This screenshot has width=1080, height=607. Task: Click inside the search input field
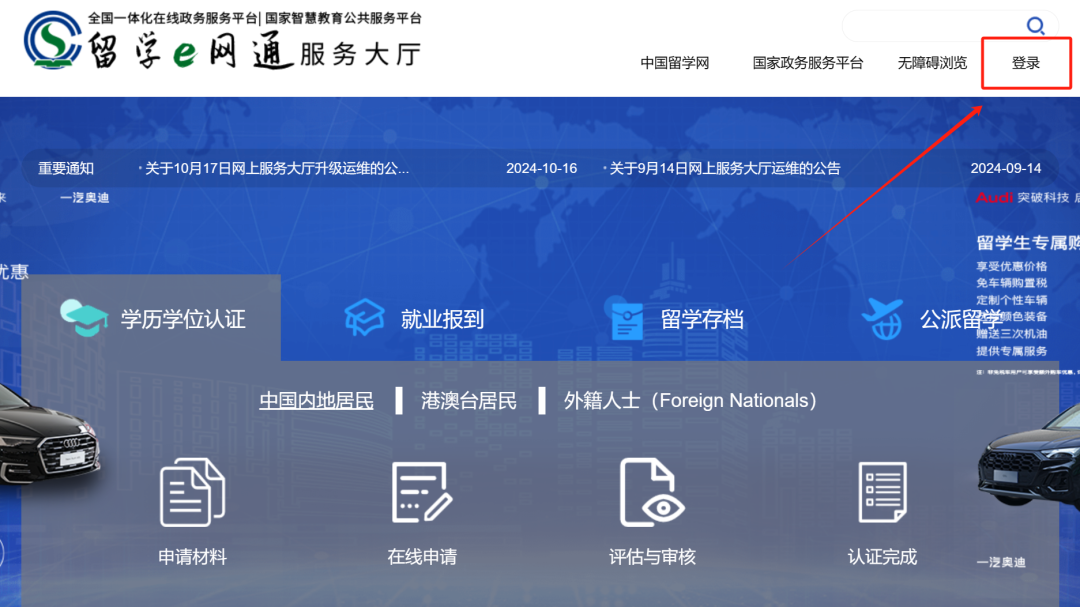930,26
